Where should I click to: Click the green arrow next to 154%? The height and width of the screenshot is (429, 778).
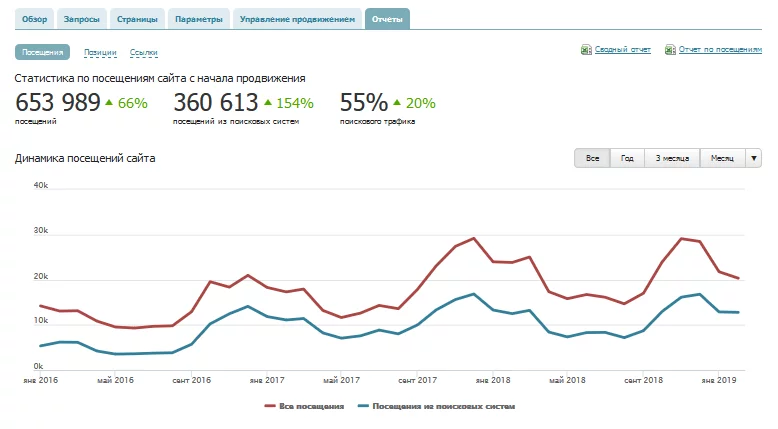(268, 102)
